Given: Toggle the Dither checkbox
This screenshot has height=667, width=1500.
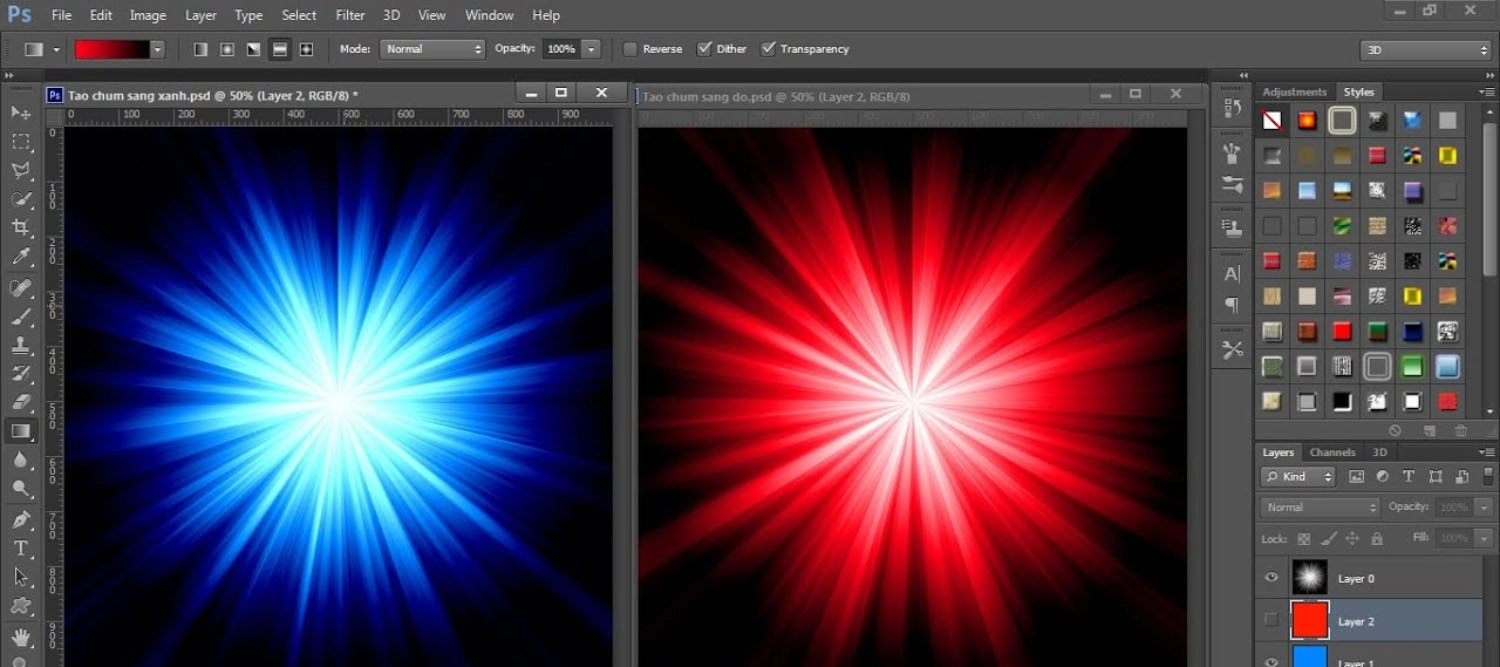Looking at the screenshot, I should click(704, 49).
